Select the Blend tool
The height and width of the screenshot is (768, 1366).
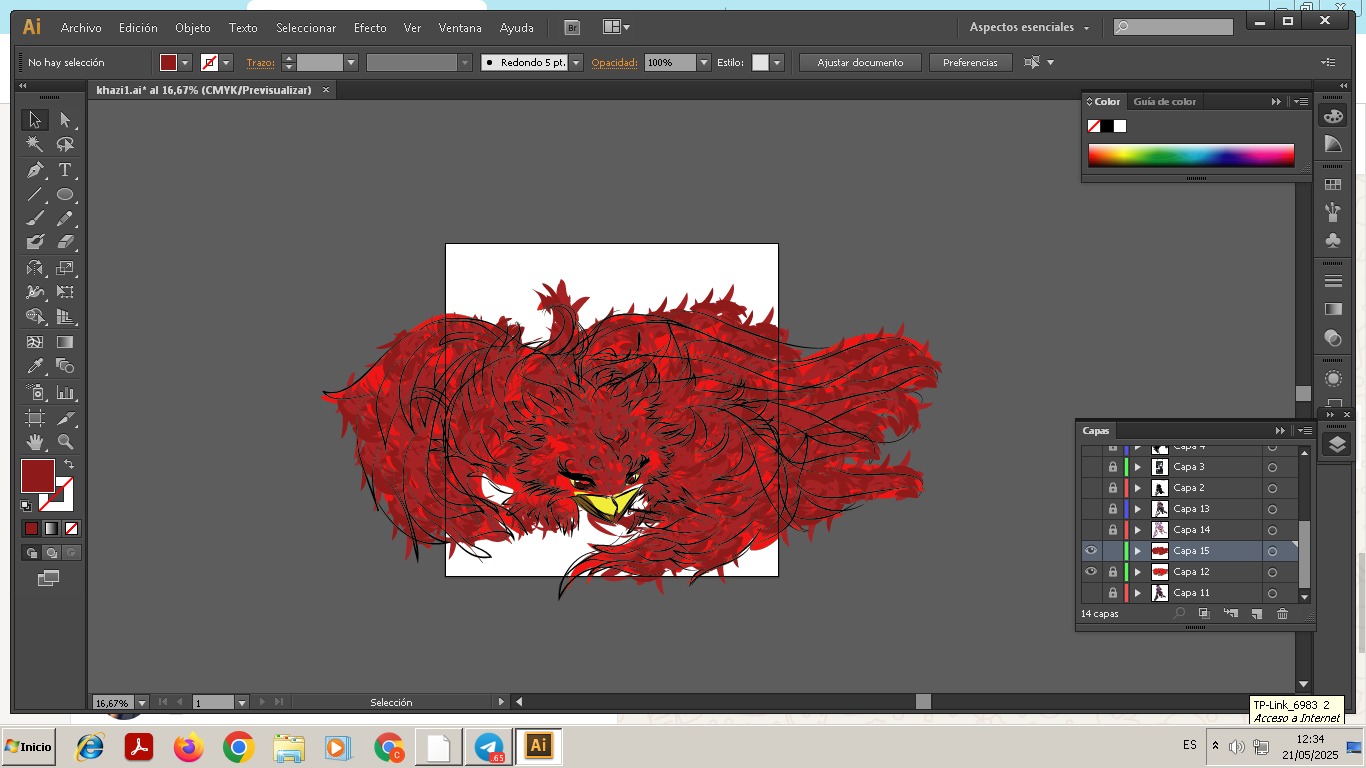(65, 366)
